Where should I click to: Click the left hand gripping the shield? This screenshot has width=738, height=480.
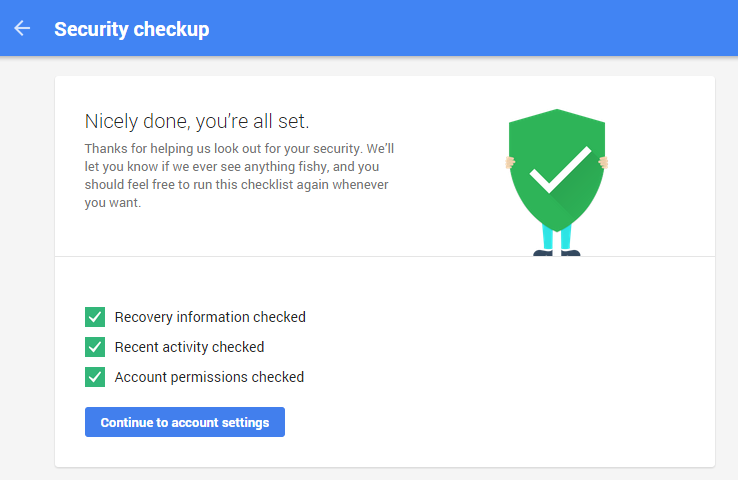[510, 162]
